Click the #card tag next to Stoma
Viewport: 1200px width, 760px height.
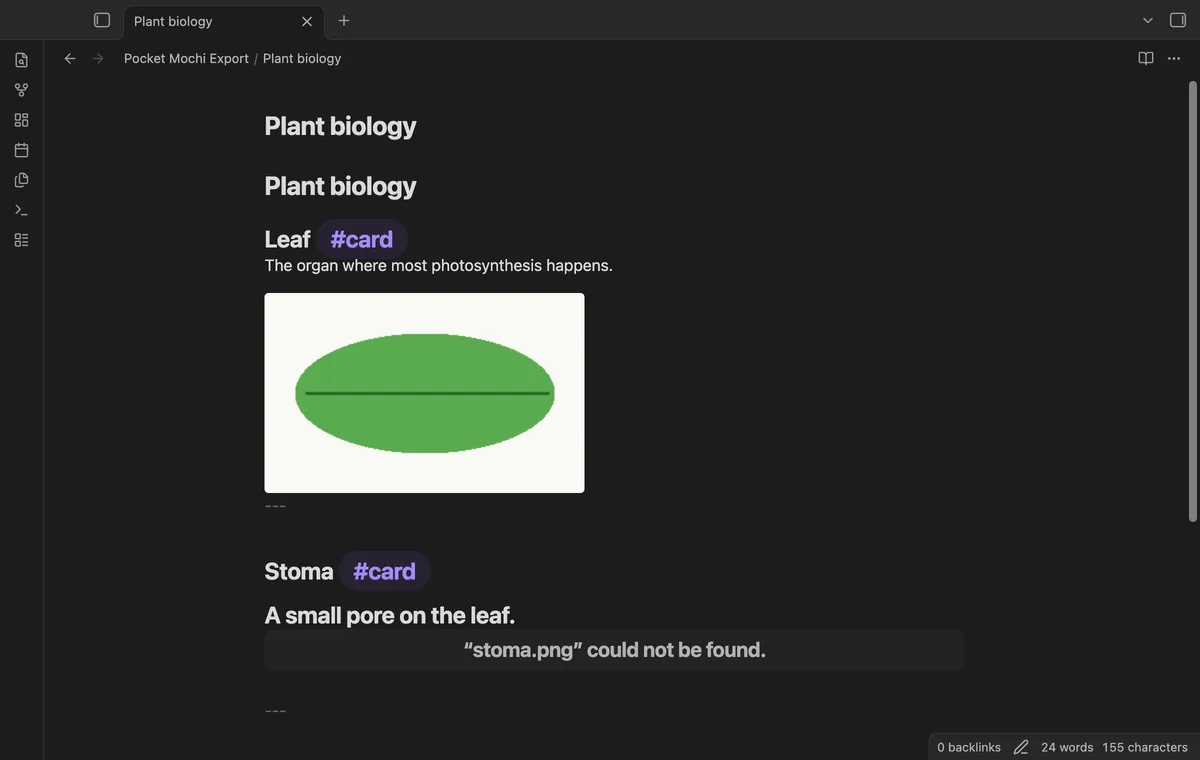[x=385, y=572]
